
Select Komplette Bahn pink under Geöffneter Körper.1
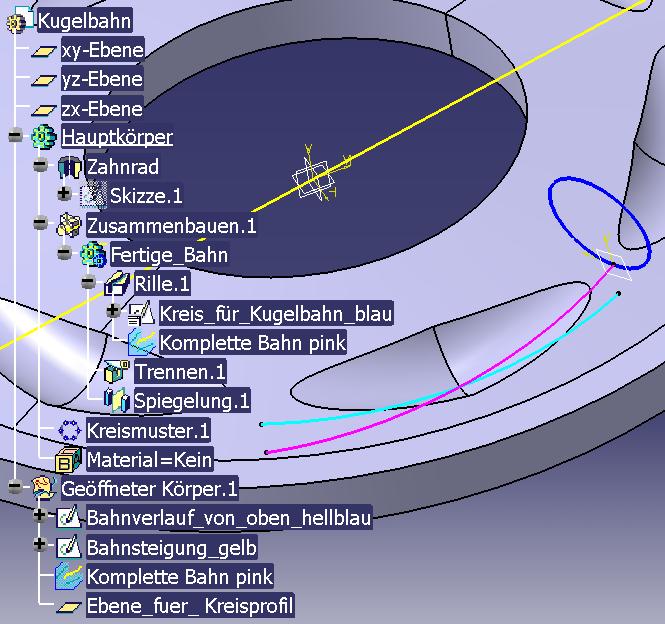tap(180, 576)
